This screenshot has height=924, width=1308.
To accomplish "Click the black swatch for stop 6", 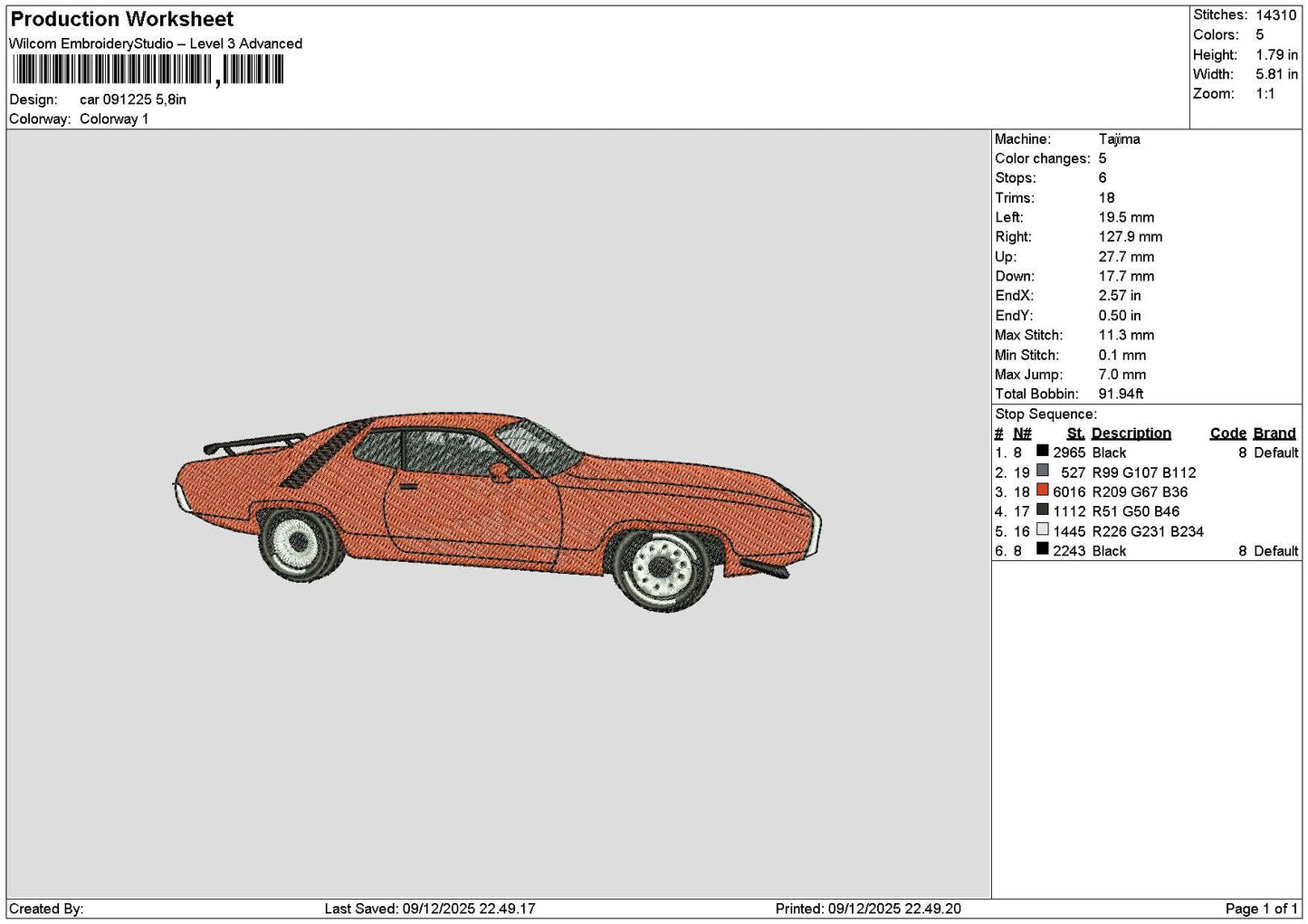I will pyautogui.click(x=1043, y=549).
